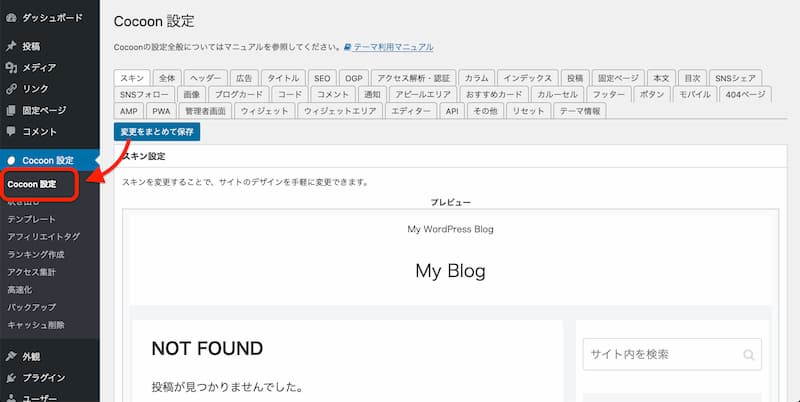Open the テーマ利用マニュアル link
The width and height of the screenshot is (800, 402).
[393, 47]
